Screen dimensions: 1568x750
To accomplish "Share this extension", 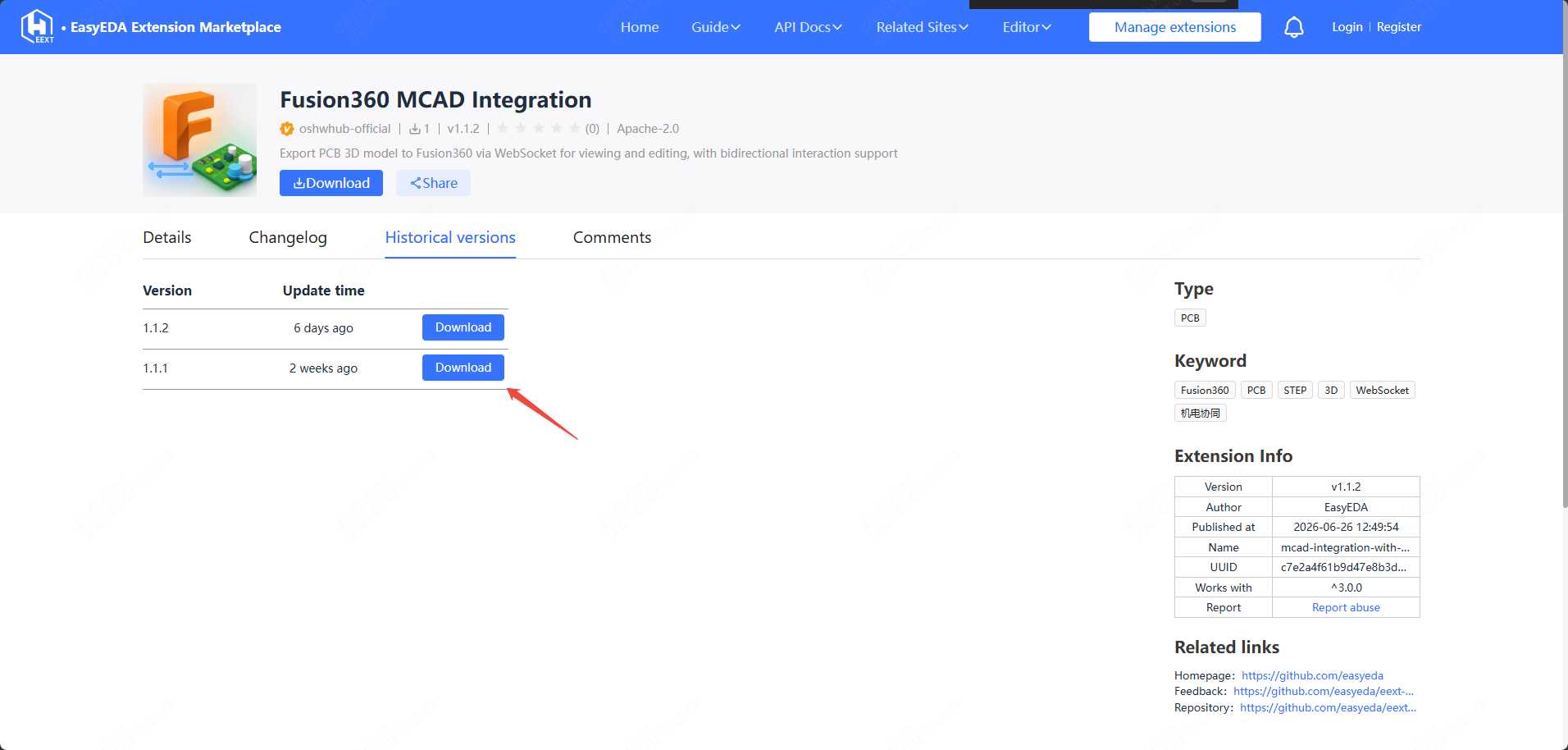I will [433, 183].
